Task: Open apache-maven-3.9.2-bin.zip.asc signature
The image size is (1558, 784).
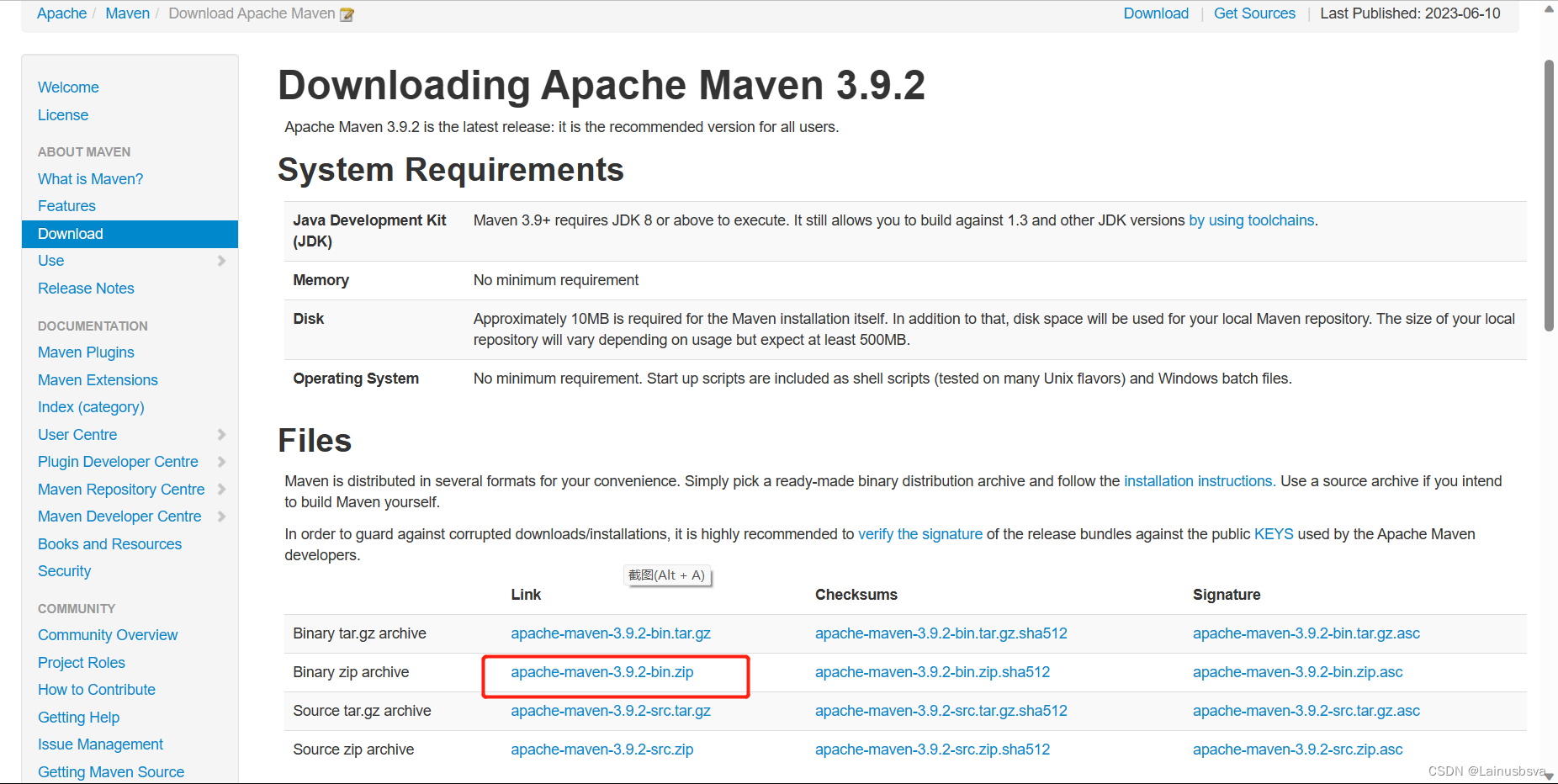Action: pyautogui.click(x=1297, y=672)
